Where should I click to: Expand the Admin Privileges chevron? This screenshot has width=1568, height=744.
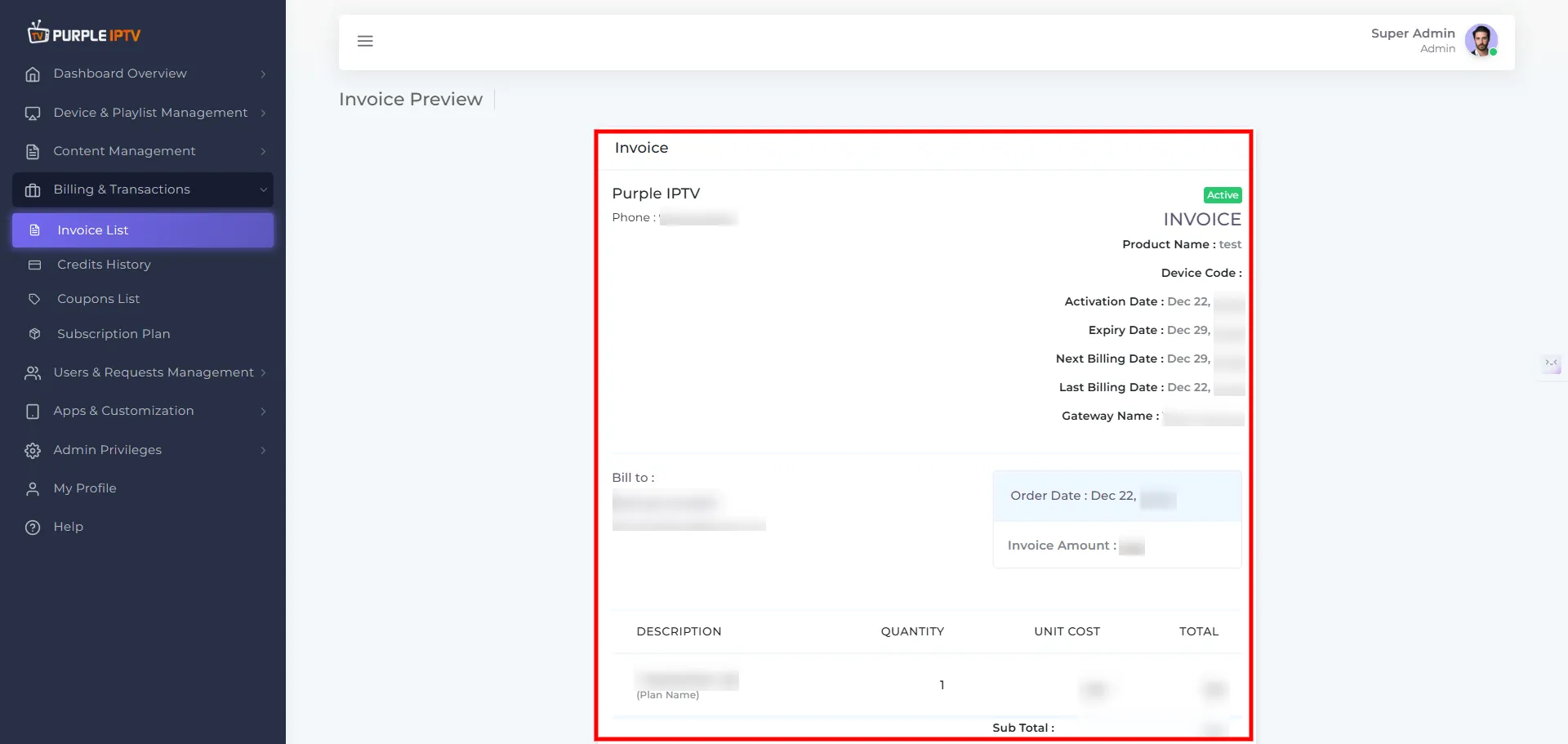[263, 450]
